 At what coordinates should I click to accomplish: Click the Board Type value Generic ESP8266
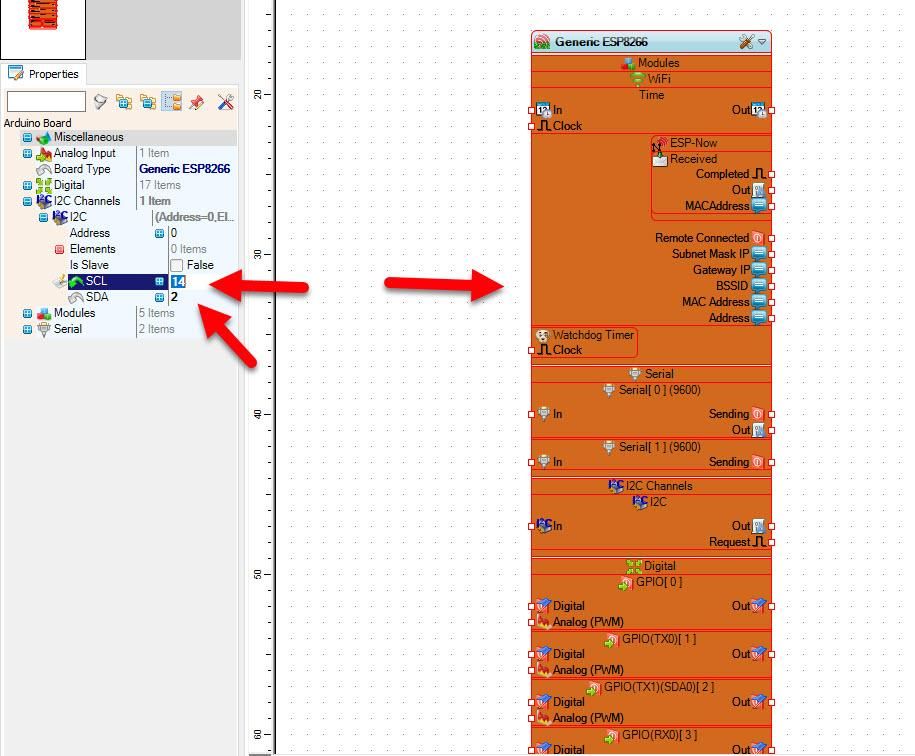tap(184, 169)
